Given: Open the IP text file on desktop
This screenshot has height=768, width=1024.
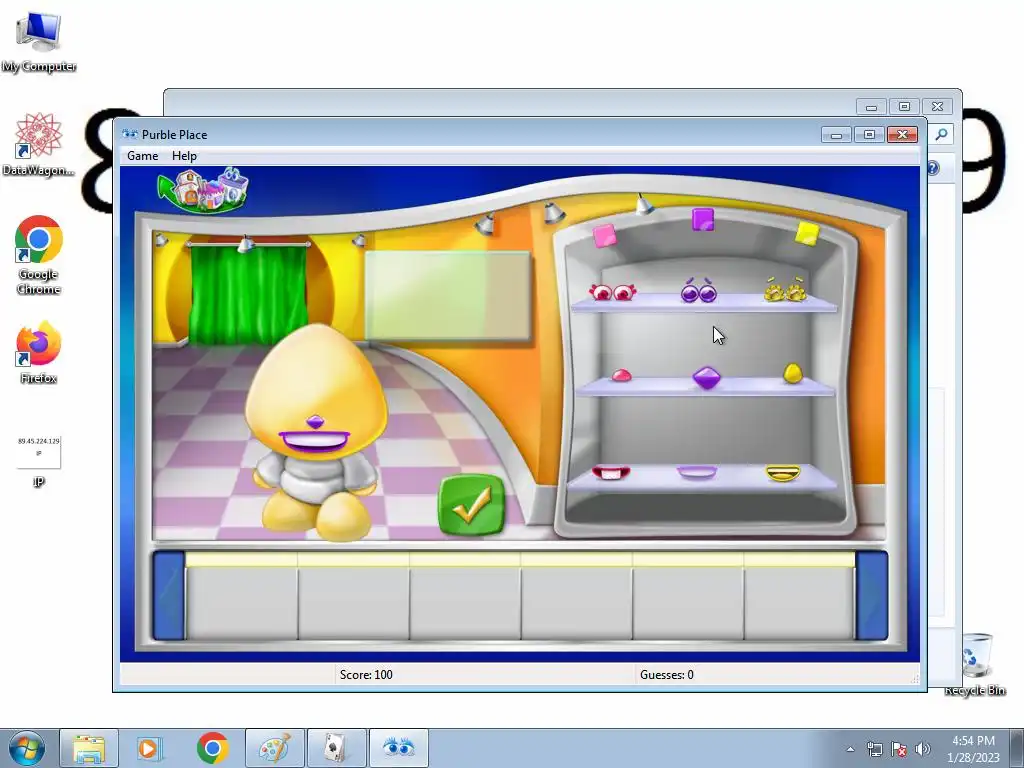Looking at the screenshot, I should 39,460.
